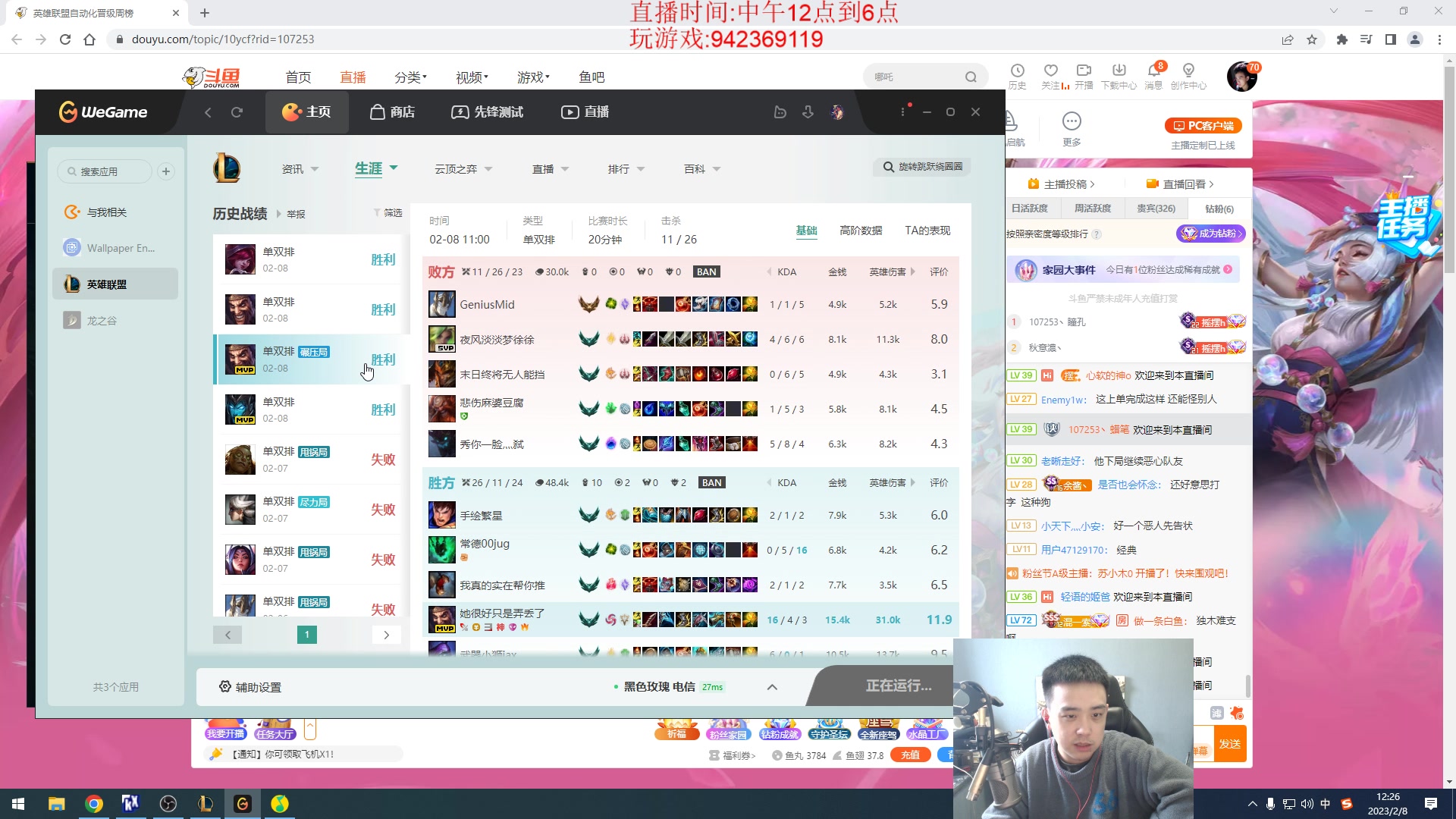Open Douyu history clock icon
1456x819 pixels.
(x=1017, y=71)
